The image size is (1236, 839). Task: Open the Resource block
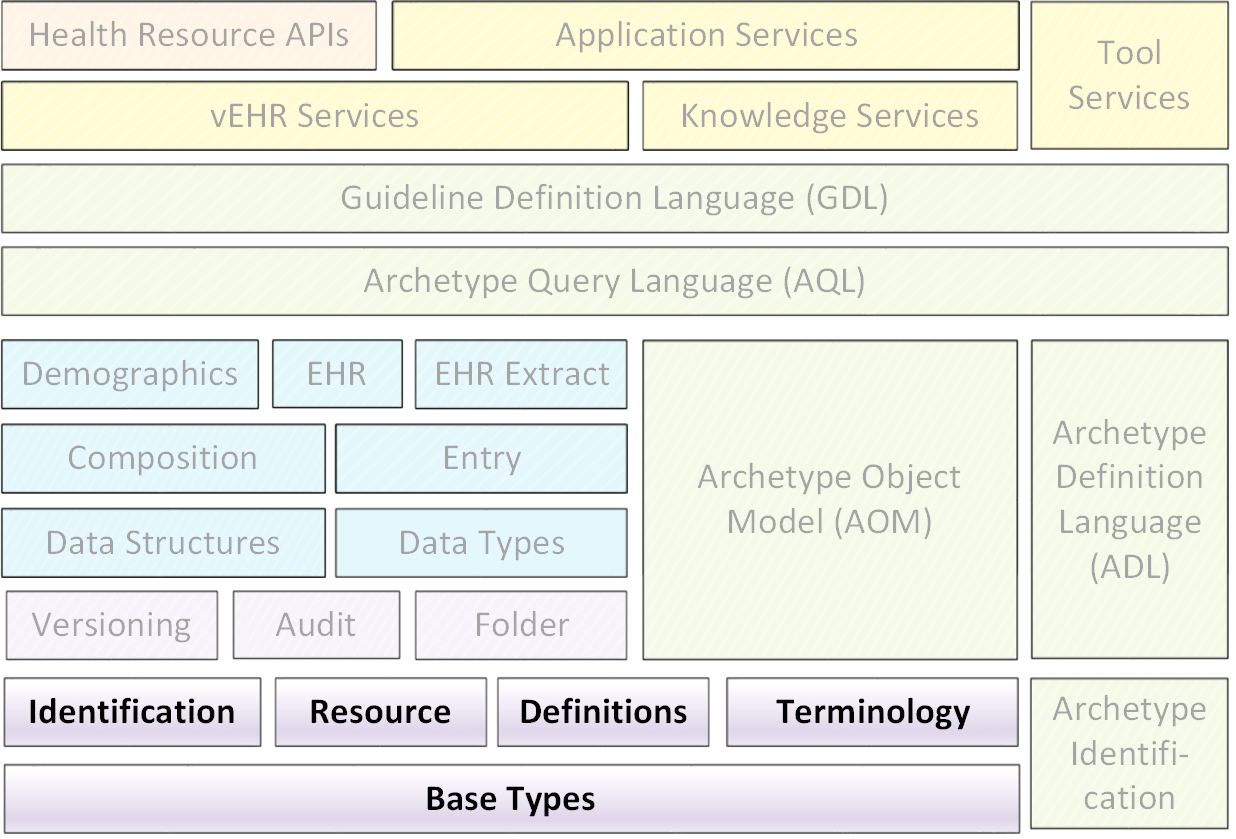tap(380, 712)
